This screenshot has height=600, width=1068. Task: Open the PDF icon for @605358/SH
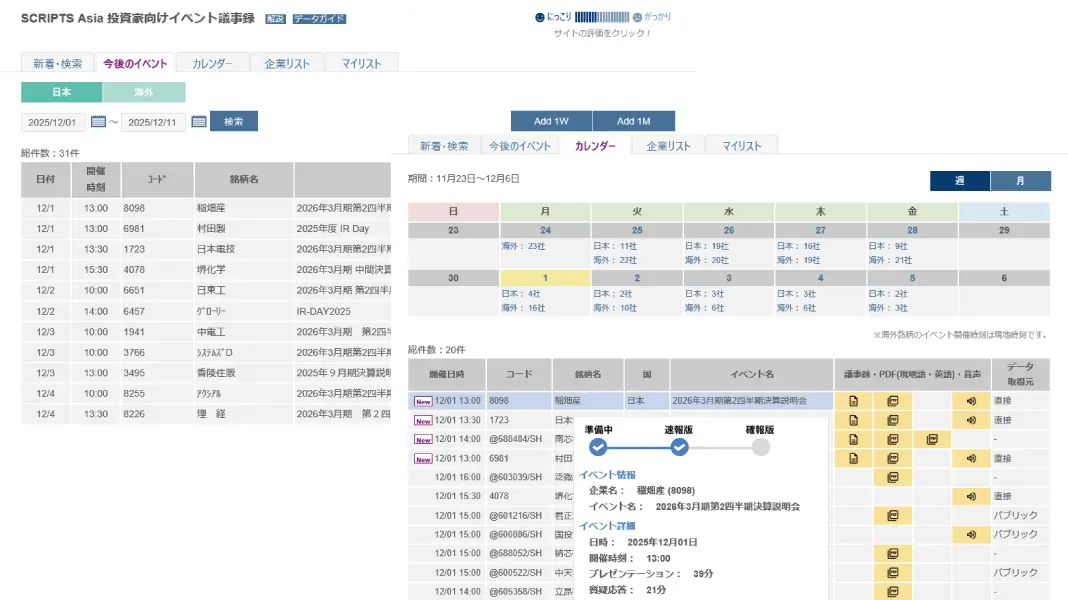pyautogui.click(x=893, y=591)
